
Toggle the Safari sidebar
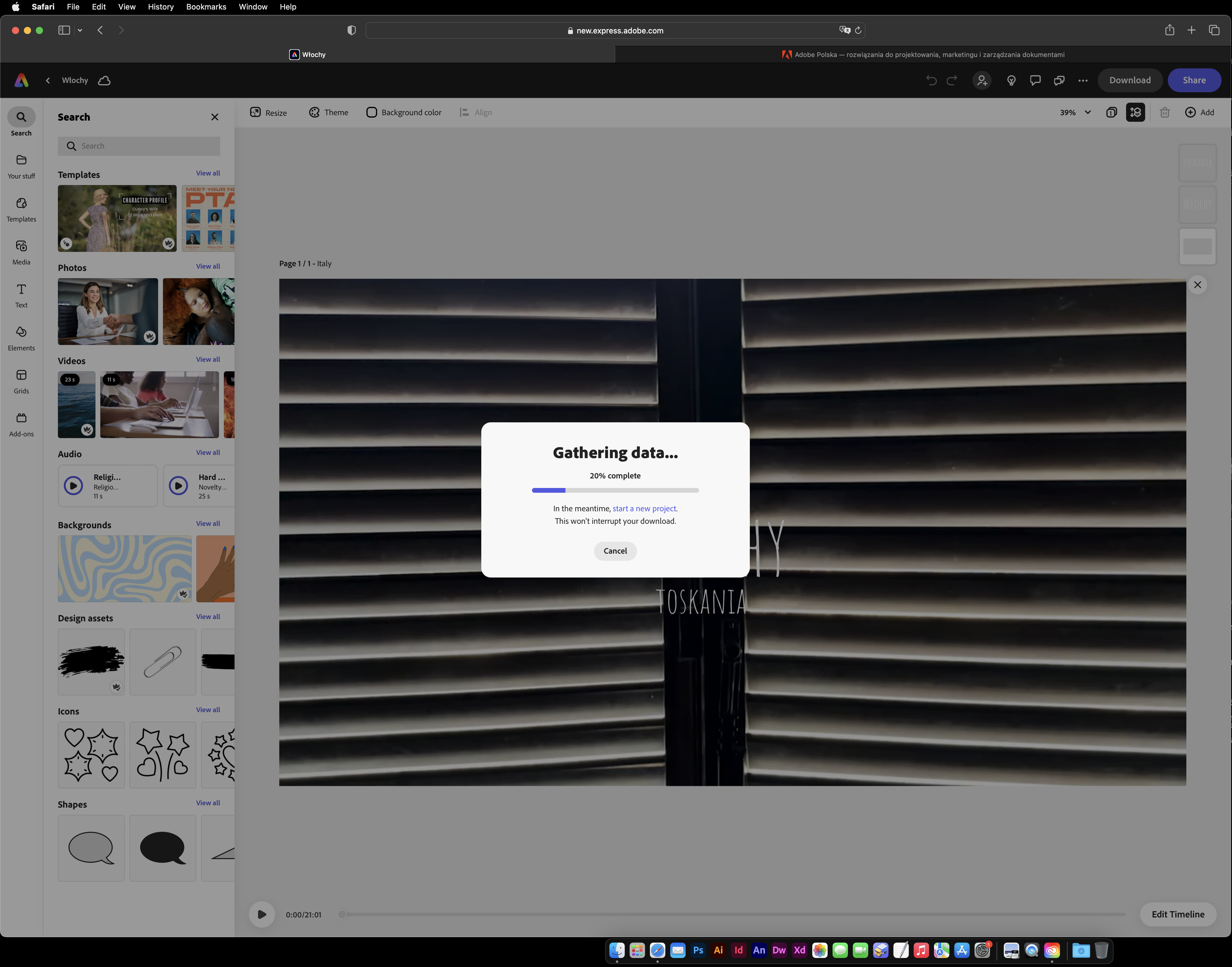coord(64,30)
